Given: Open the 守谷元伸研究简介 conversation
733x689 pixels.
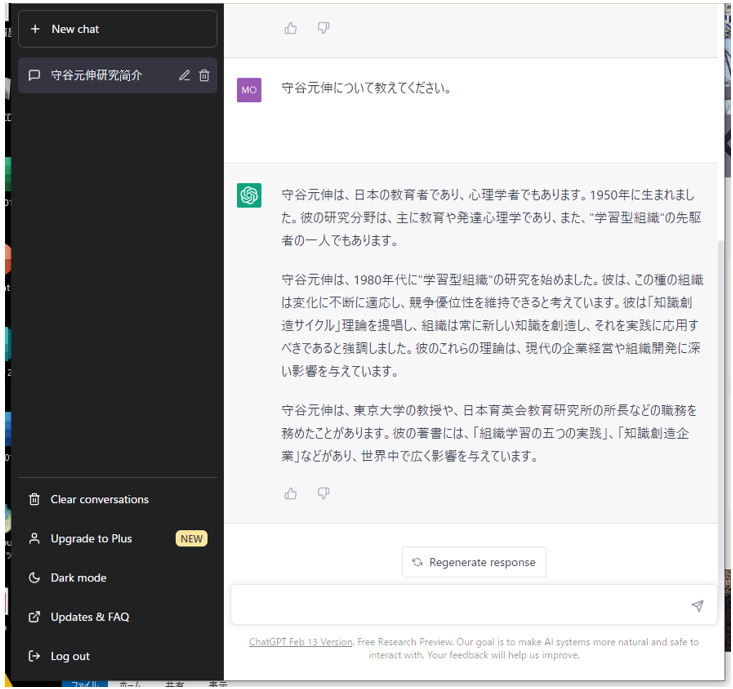Looking at the screenshot, I should point(117,75).
